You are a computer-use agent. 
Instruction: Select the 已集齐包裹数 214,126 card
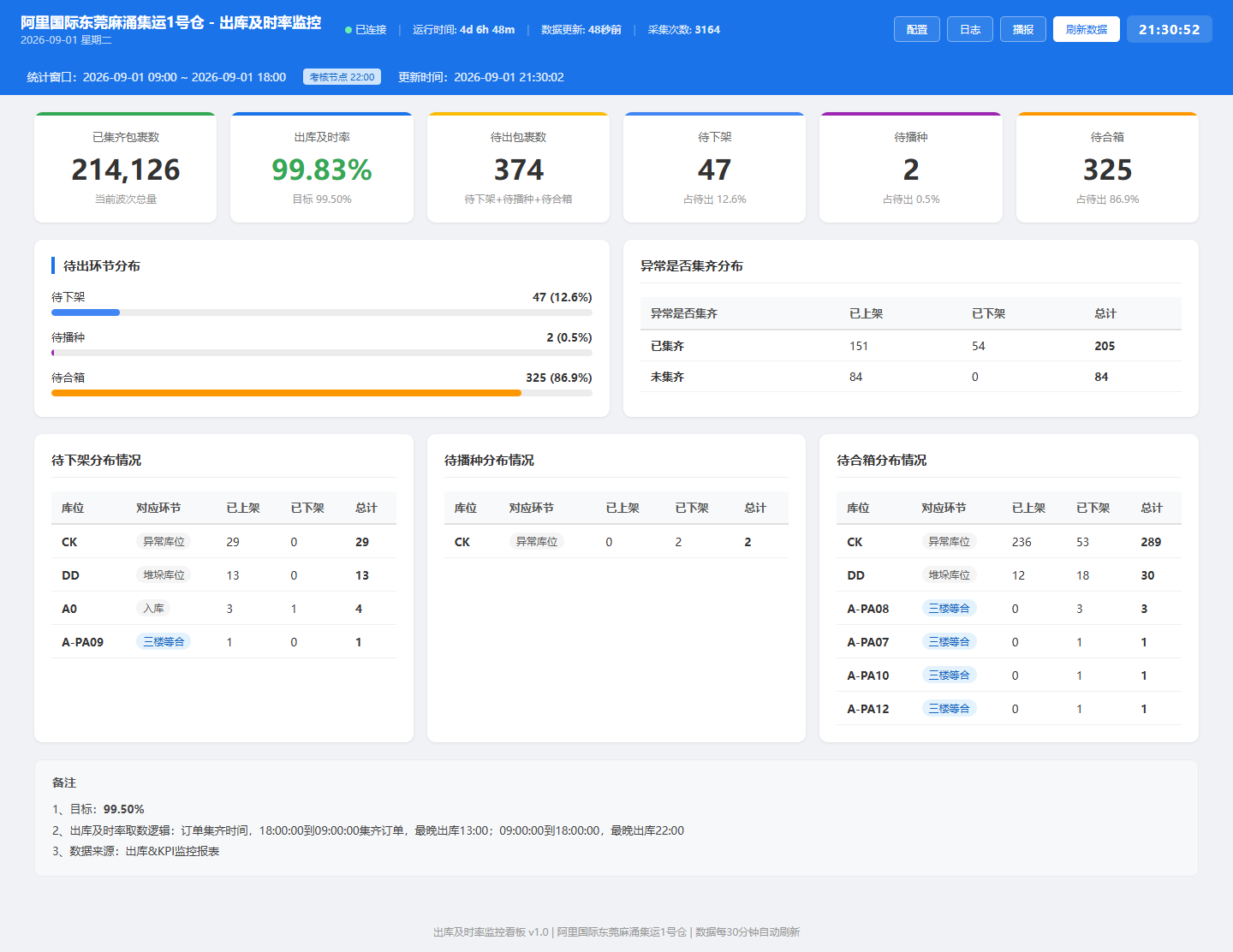click(x=126, y=168)
